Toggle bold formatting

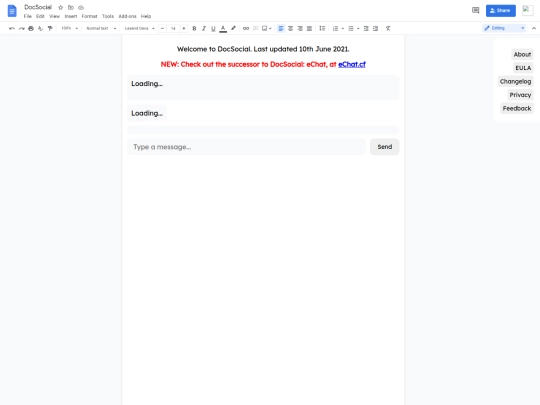tap(194, 28)
